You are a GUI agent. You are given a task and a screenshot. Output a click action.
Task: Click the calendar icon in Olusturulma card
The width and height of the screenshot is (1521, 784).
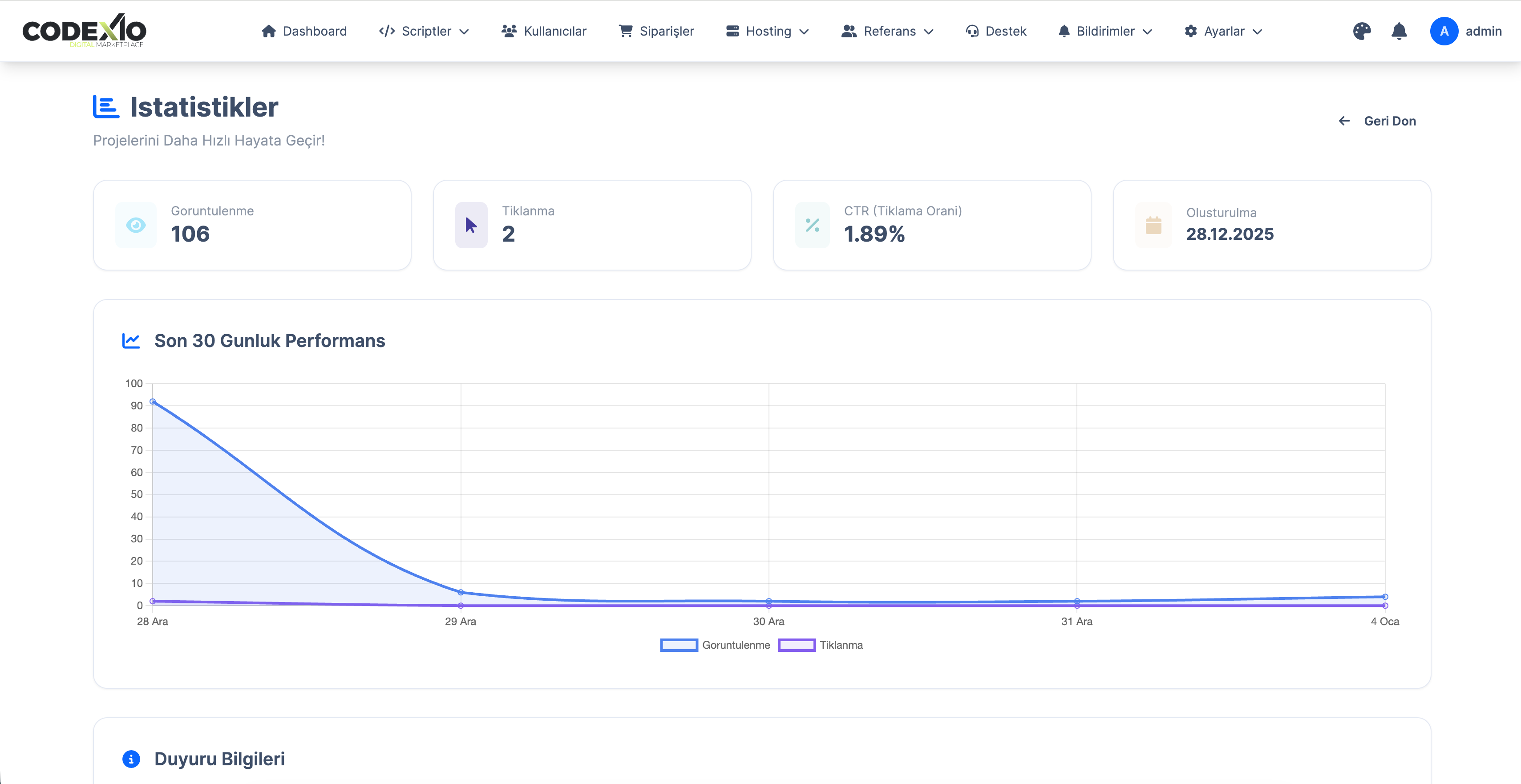(x=1153, y=225)
